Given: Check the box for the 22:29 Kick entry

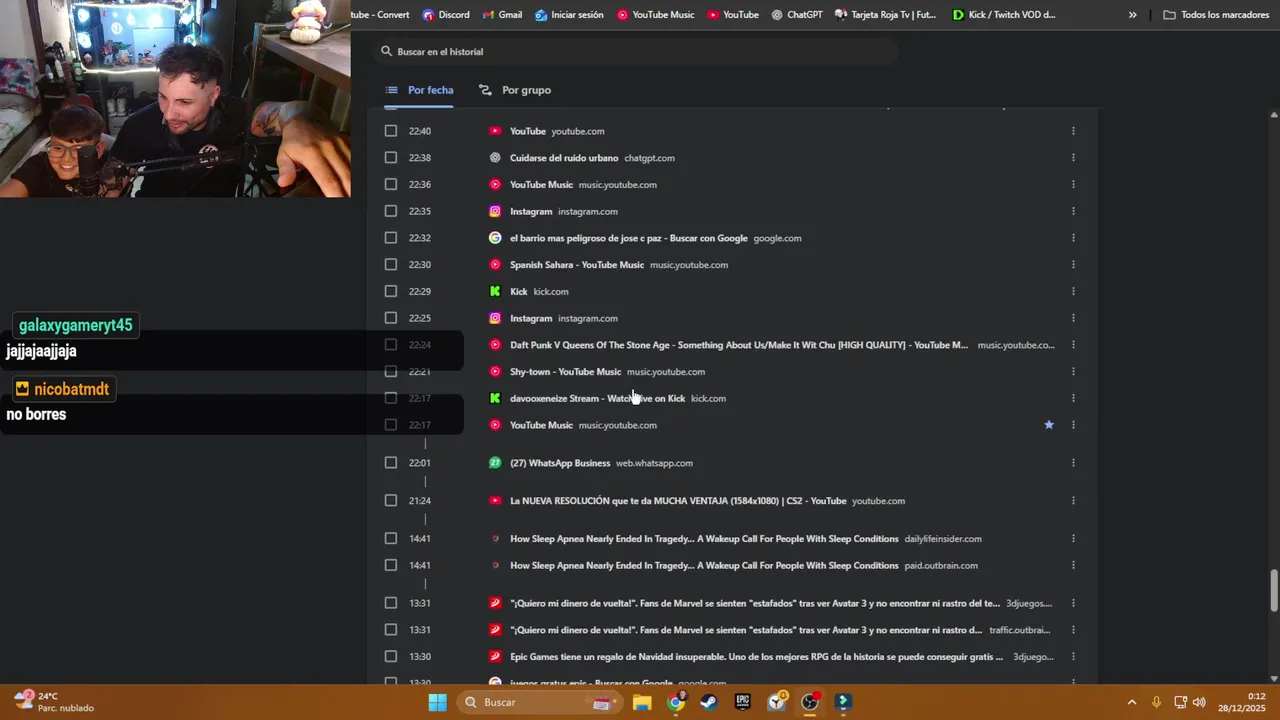Looking at the screenshot, I should [x=391, y=291].
